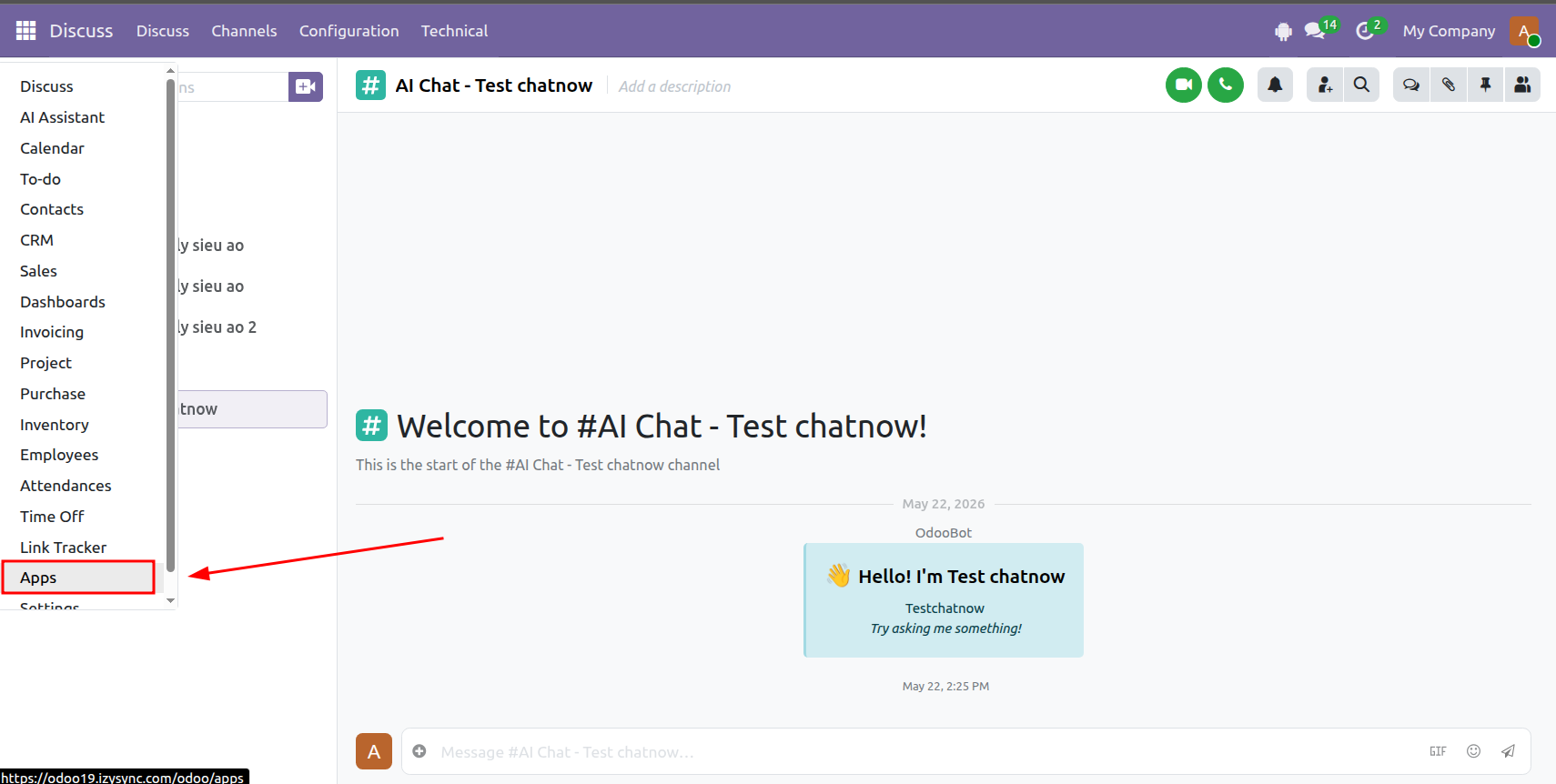Open the Discuss menu in top bar
Viewport: 1556px width, 784px height.
pyautogui.click(x=163, y=31)
